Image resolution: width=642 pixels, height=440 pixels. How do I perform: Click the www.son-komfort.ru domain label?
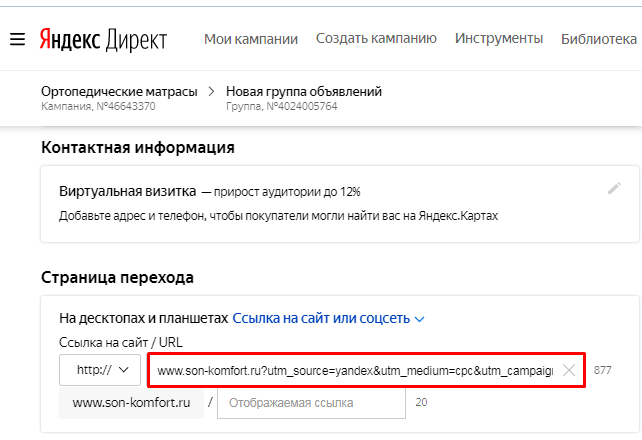131,403
